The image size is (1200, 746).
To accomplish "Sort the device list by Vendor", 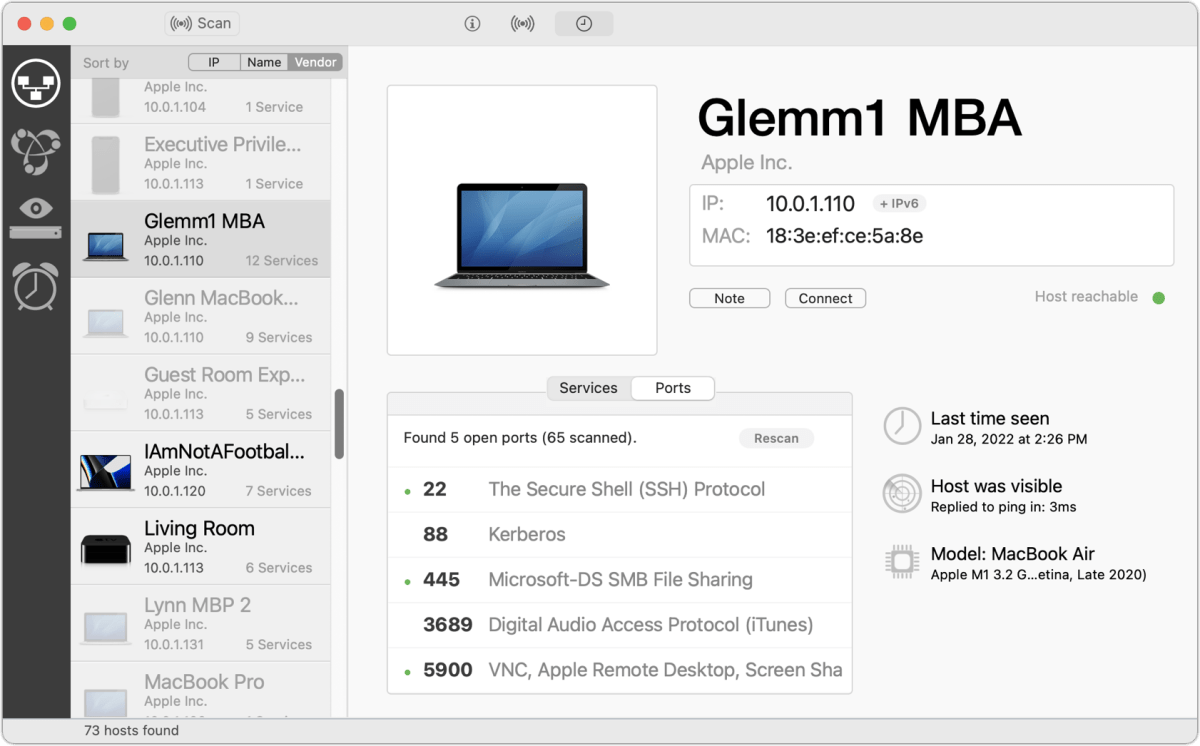I will tap(316, 62).
